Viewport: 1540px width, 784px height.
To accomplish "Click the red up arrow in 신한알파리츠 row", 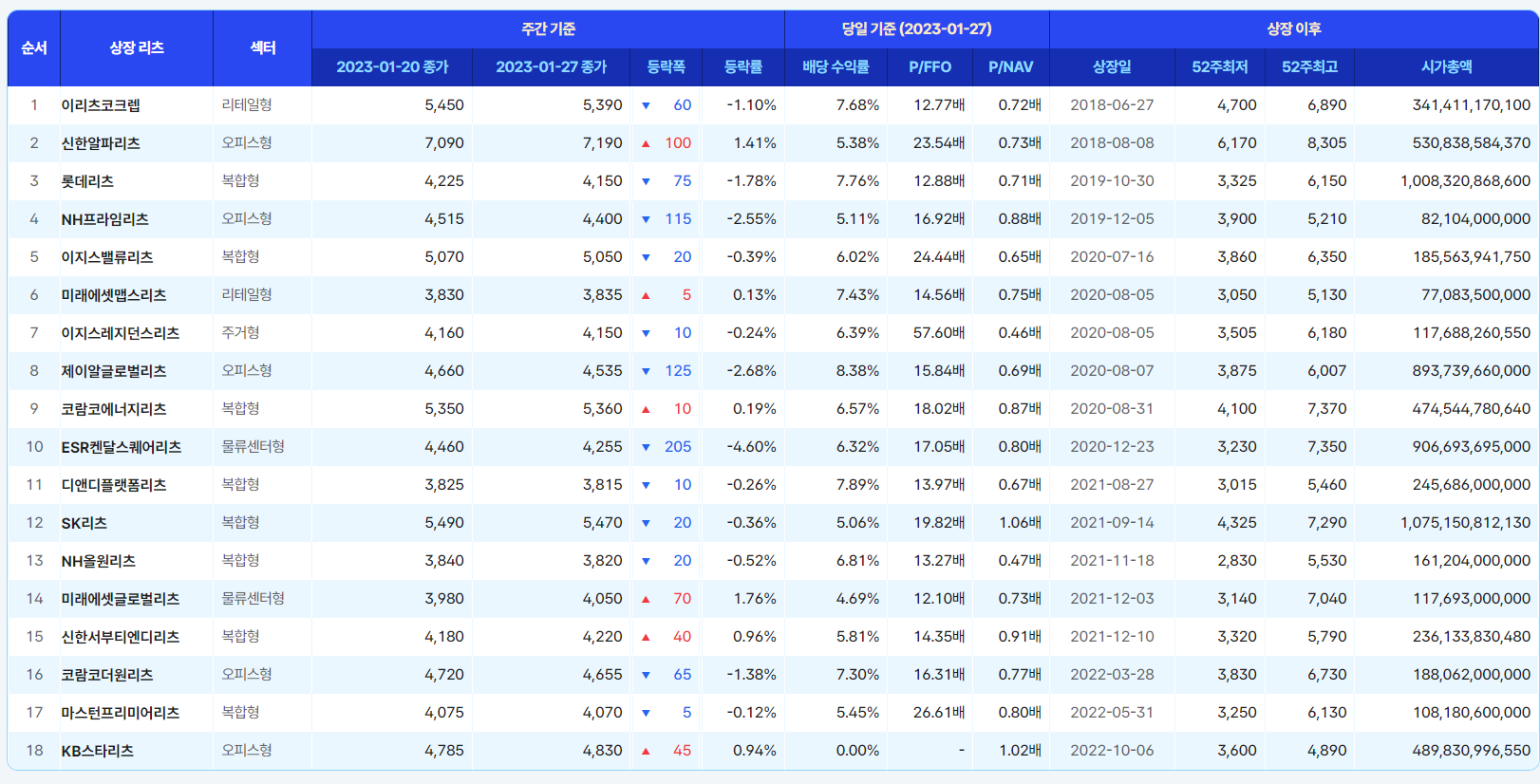I will [x=646, y=143].
